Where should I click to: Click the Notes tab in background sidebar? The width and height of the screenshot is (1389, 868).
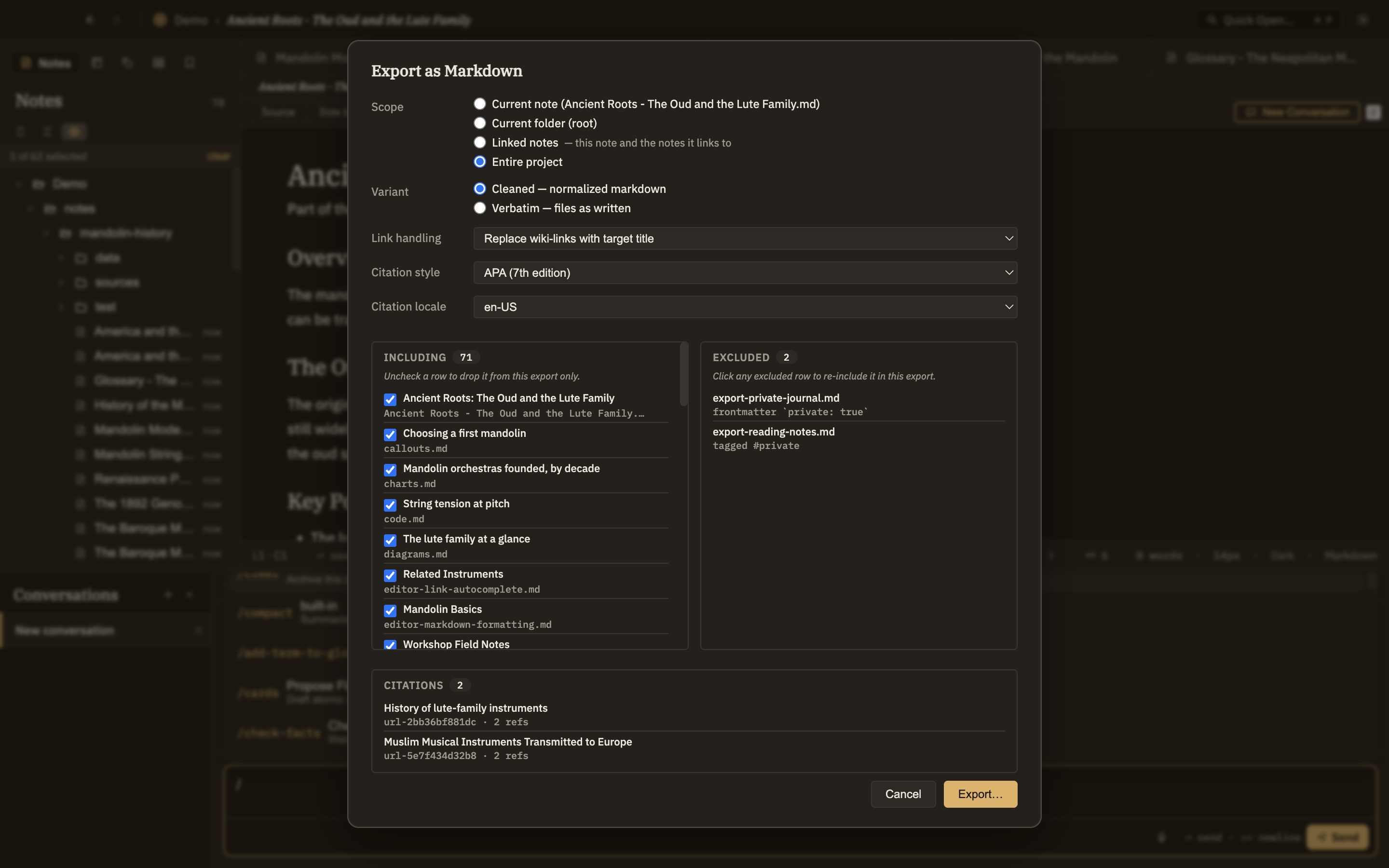pyautogui.click(x=46, y=63)
